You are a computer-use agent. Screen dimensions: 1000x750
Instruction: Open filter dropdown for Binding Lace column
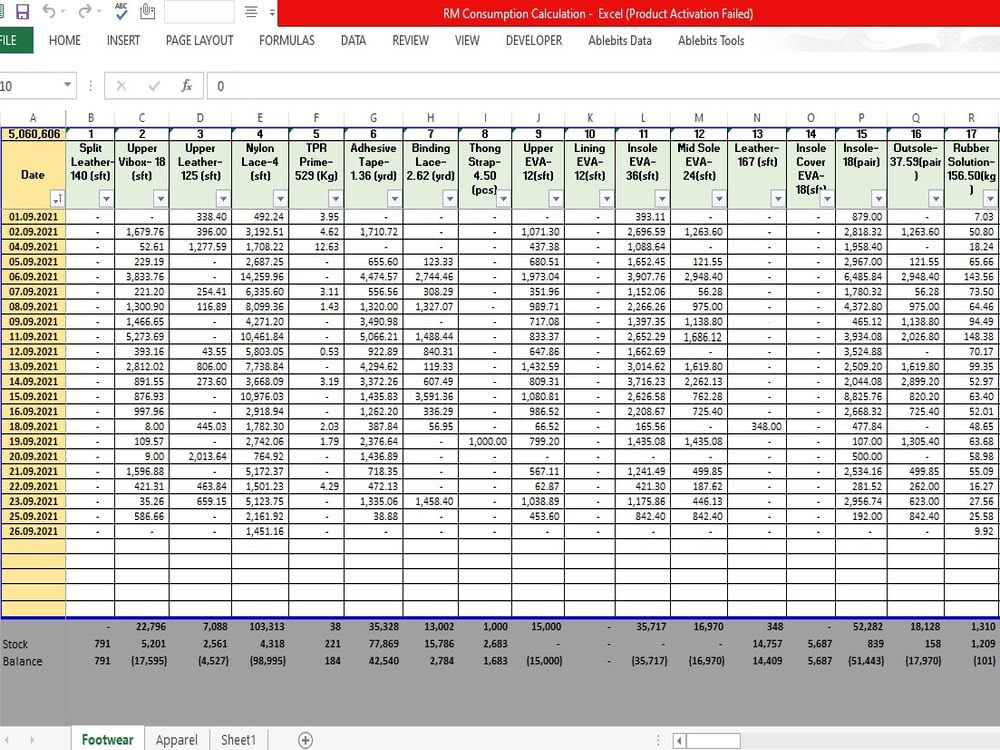coord(450,199)
